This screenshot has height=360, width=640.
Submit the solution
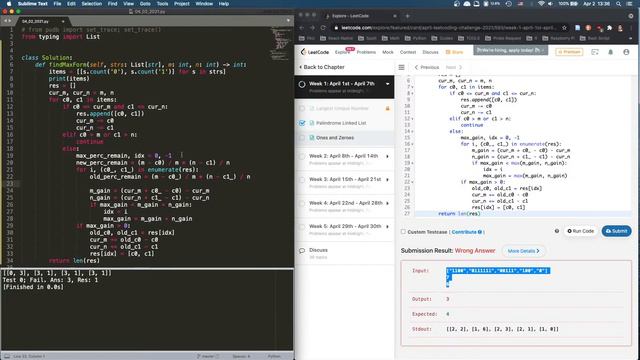coord(616,231)
